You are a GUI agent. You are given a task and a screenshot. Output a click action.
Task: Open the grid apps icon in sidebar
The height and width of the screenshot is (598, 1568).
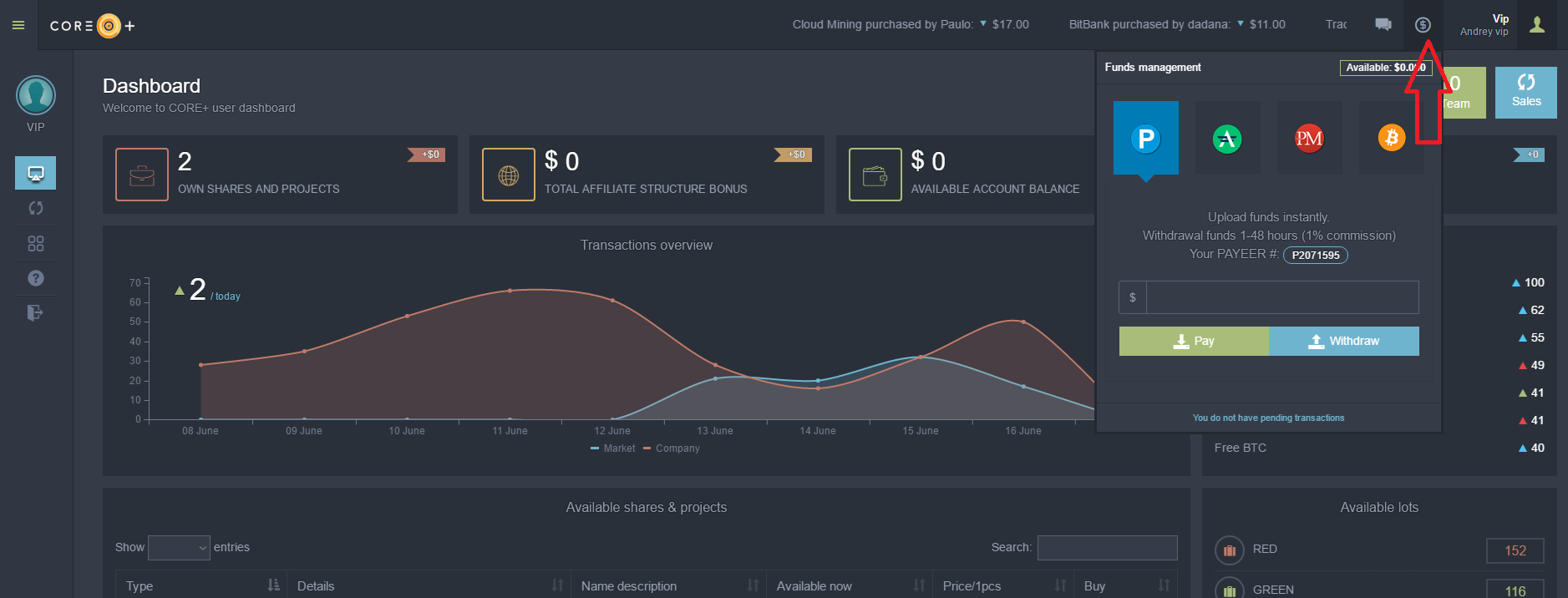[35, 244]
